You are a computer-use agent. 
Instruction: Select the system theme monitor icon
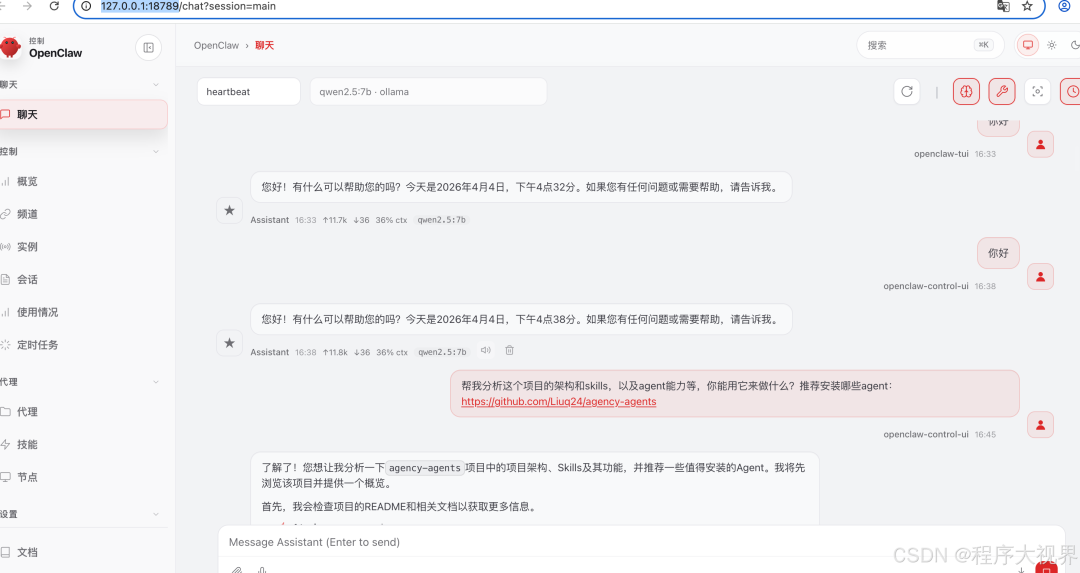[x=1028, y=45]
